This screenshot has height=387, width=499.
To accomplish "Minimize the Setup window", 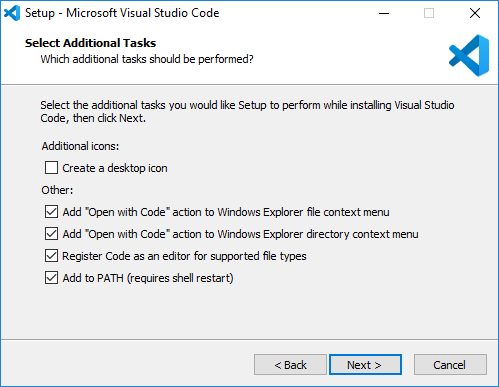I will (384, 13).
